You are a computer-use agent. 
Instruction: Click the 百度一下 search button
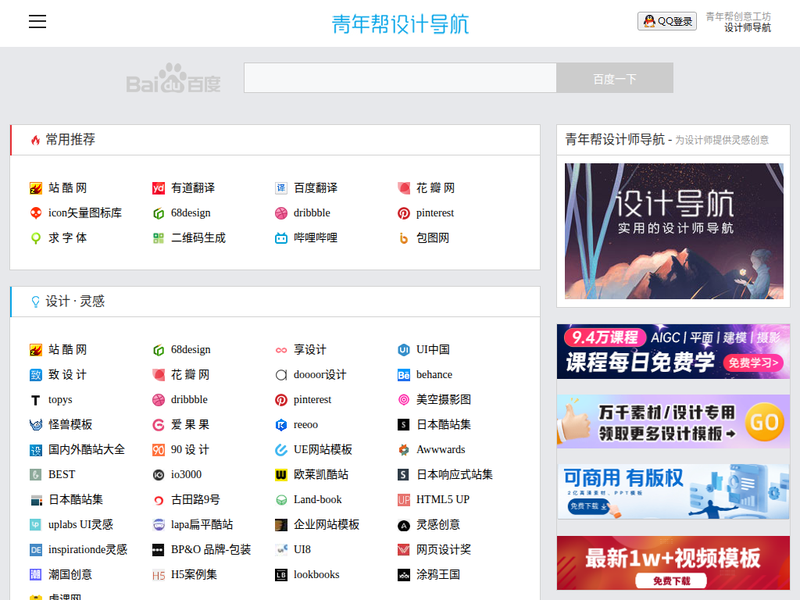pos(615,78)
